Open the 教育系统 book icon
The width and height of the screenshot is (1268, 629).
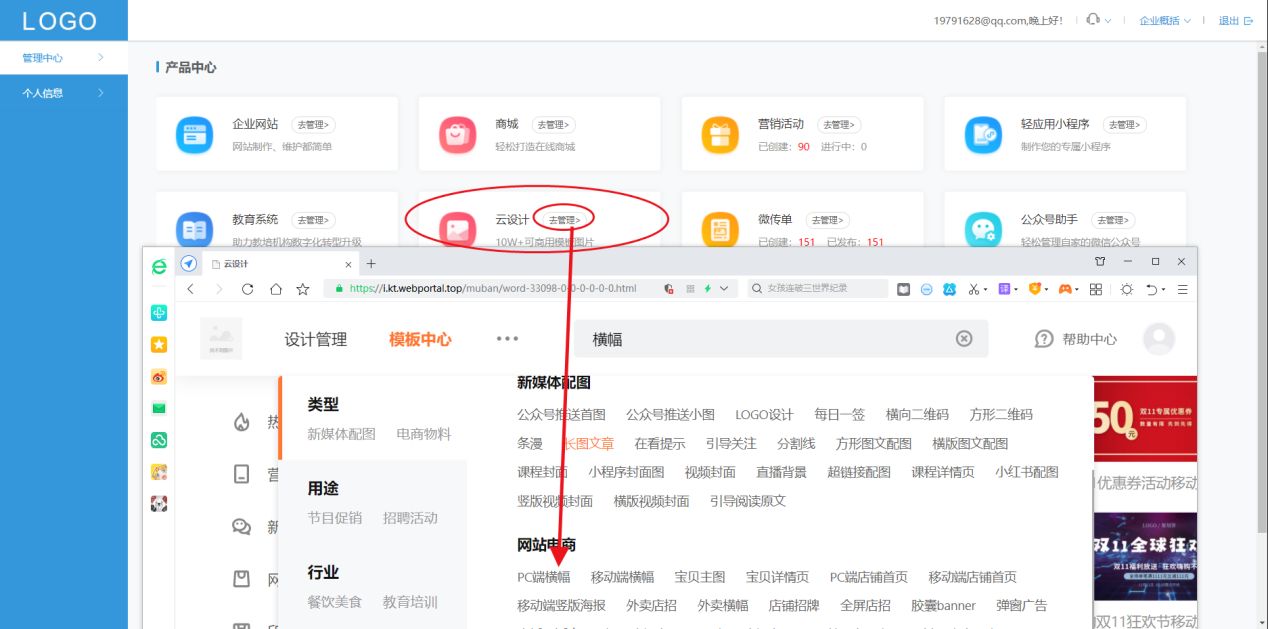point(195,229)
